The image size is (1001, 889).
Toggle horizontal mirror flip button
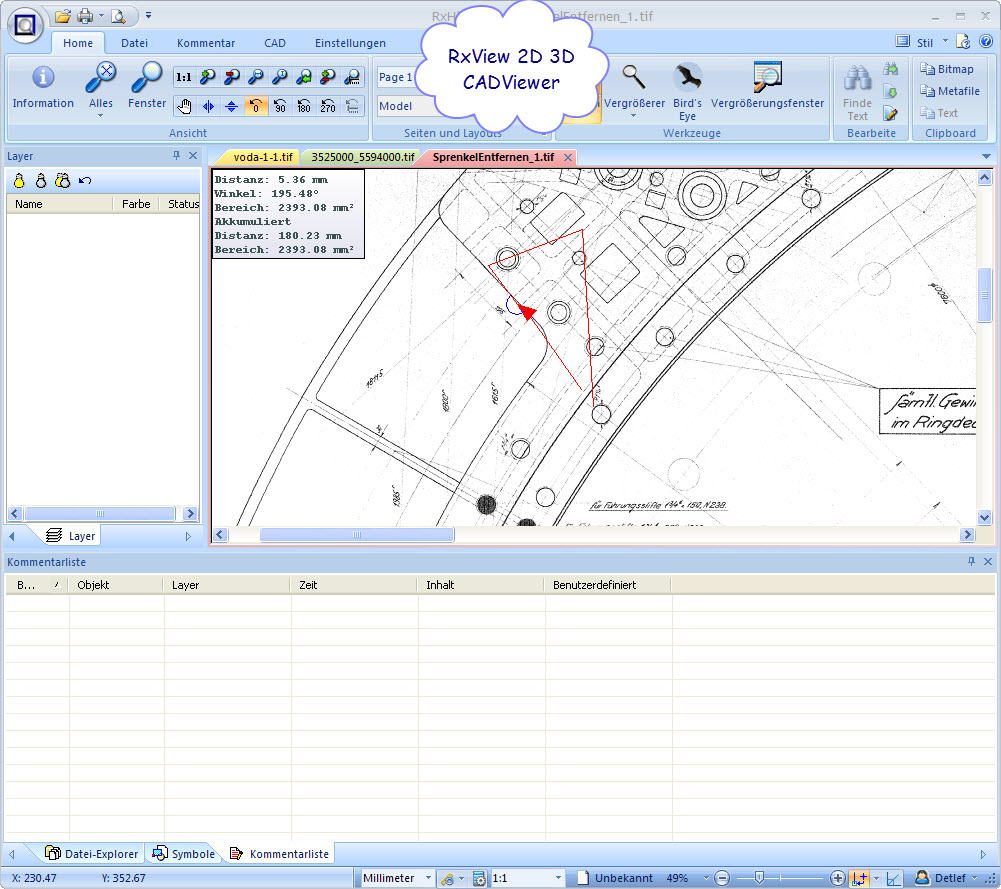pos(208,106)
